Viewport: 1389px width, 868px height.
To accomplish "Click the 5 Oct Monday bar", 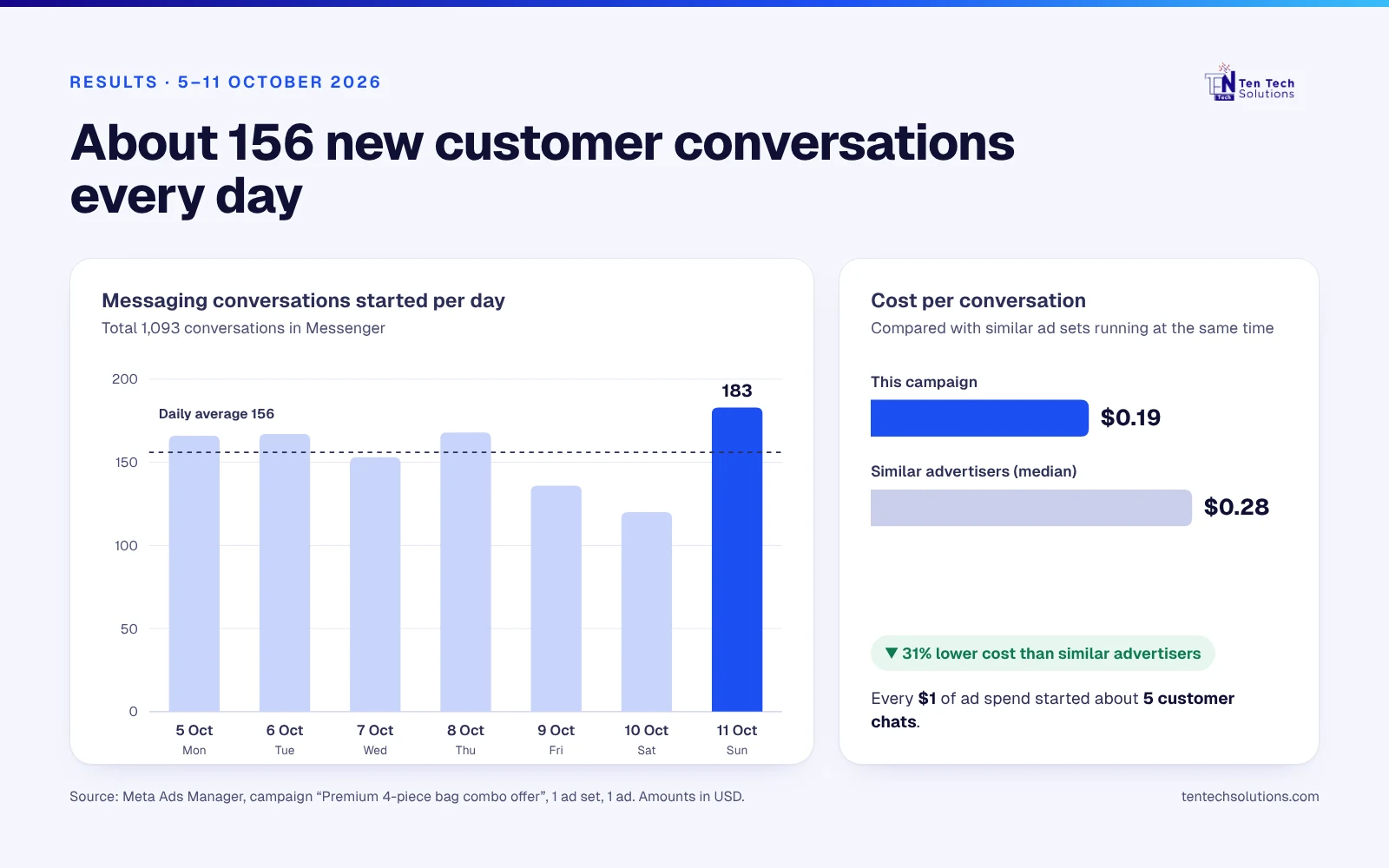I will [x=194, y=574].
